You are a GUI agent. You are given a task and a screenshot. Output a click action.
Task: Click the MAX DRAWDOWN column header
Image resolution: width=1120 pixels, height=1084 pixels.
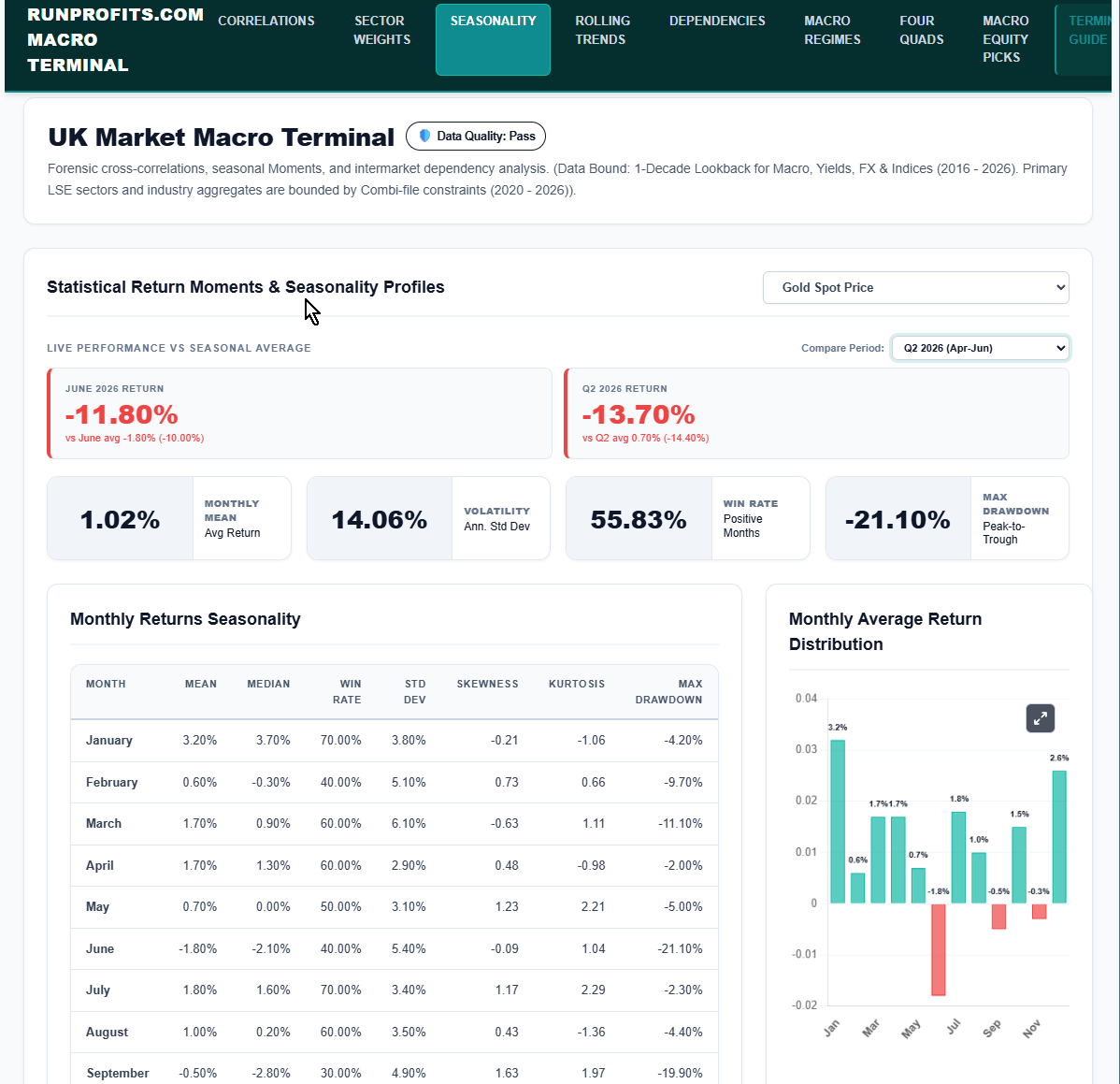point(668,692)
